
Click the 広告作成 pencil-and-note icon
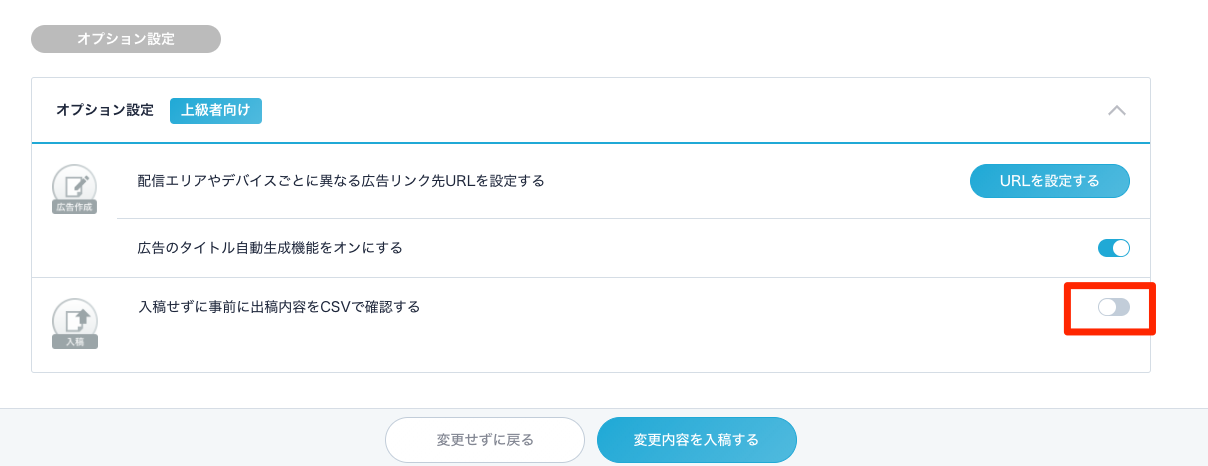pyautogui.click(x=75, y=185)
